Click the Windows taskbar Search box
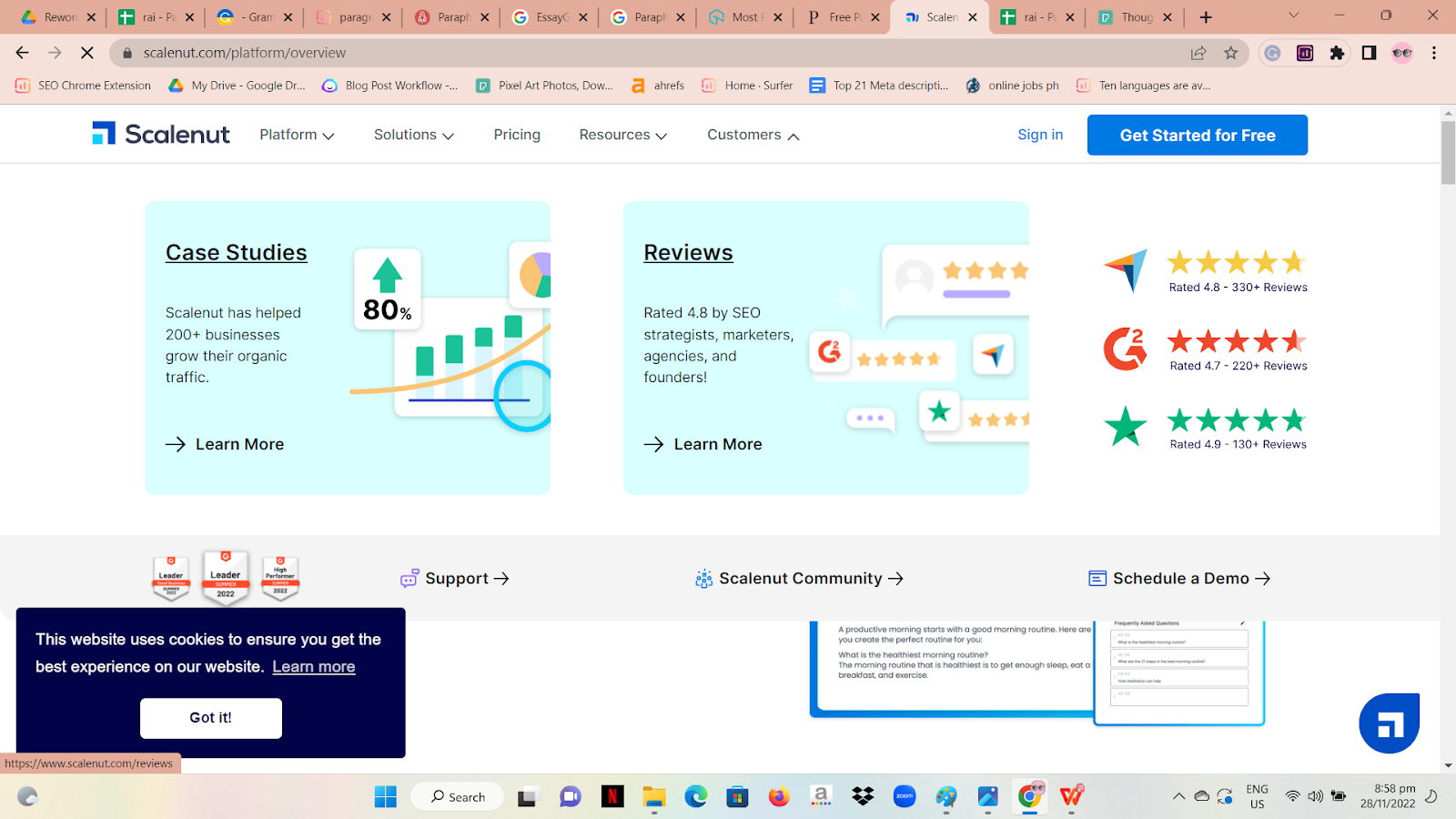Viewport: 1456px width, 819px height. 457,797
